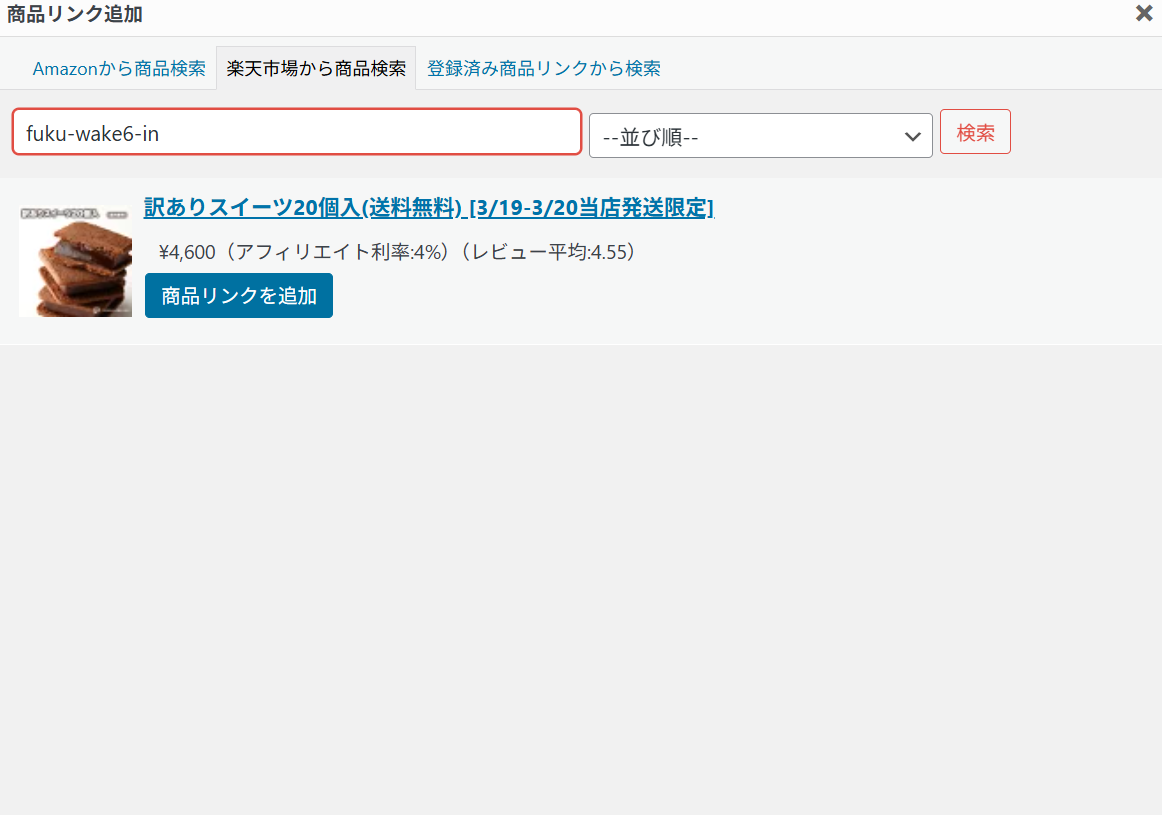Screen dimensions: 1162x815
Task: Click the 商品リンク追加 dialog title
Action: tap(75, 14)
